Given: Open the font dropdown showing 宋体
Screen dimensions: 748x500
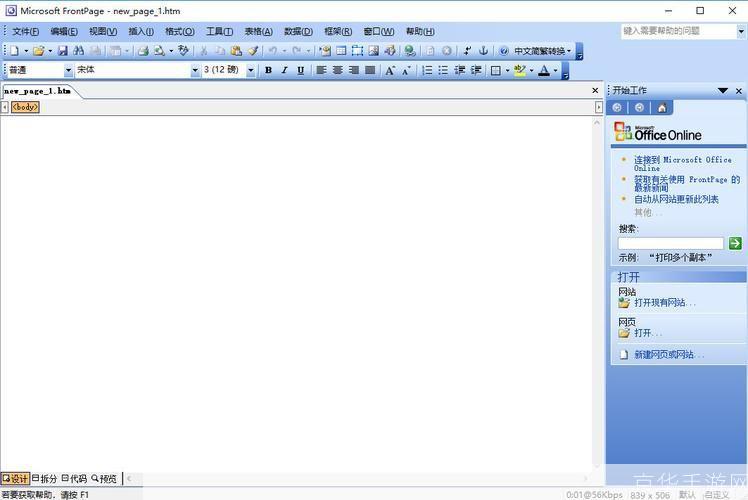Looking at the screenshot, I should 195,70.
